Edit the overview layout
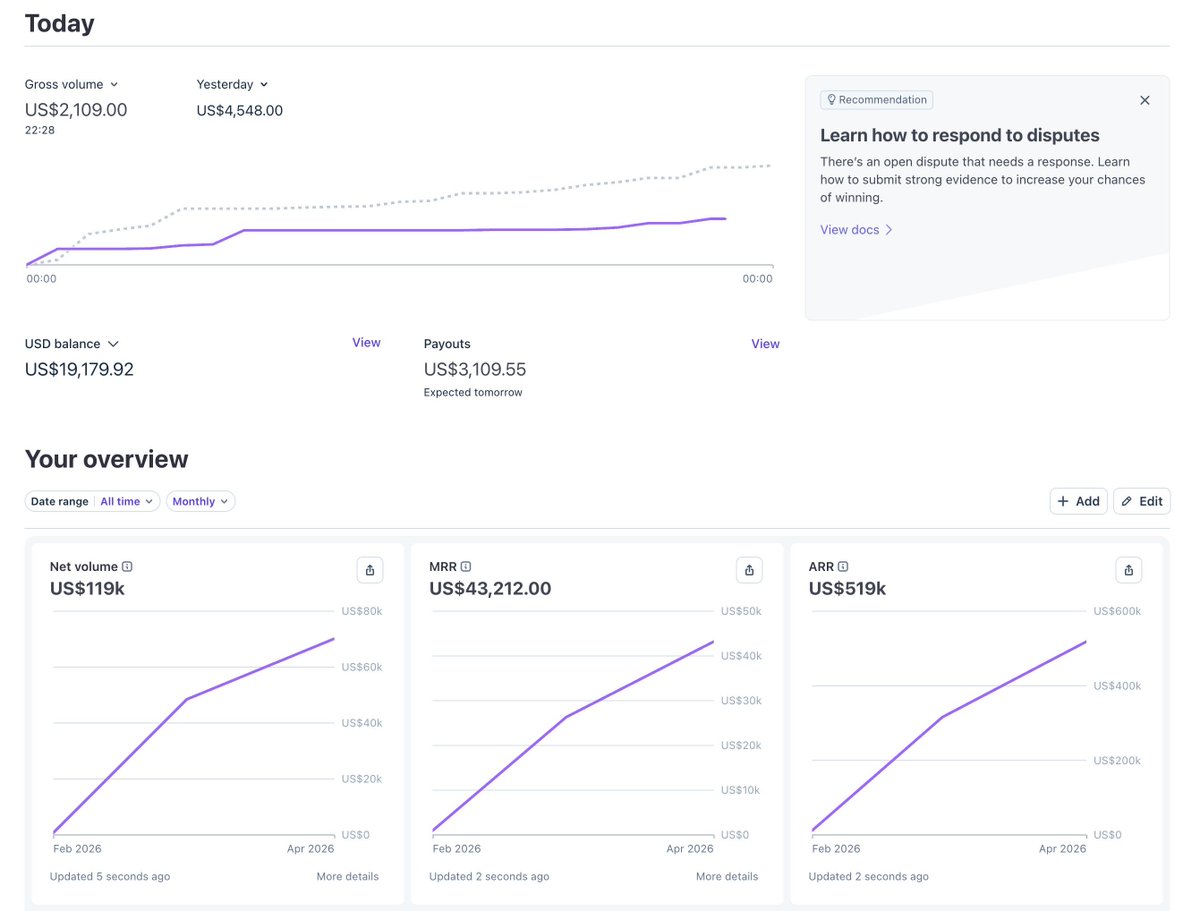1200x911 pixels. (x=1141, y=501)
